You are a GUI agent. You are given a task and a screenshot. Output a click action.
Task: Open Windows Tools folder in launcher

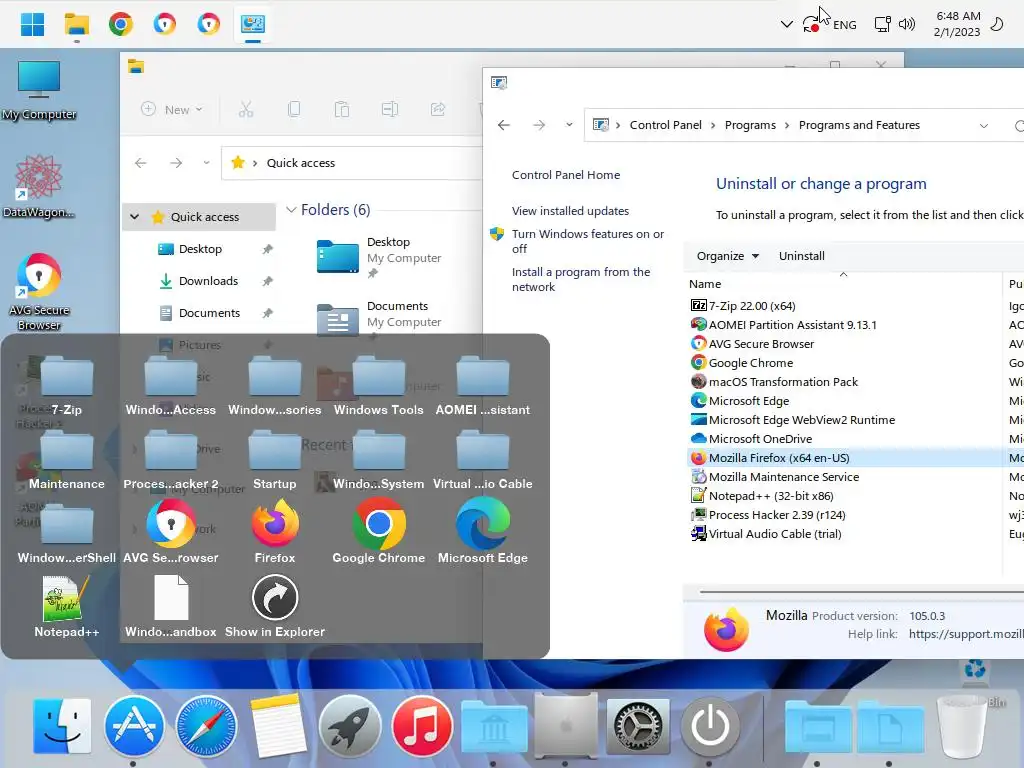coord(379,385)
